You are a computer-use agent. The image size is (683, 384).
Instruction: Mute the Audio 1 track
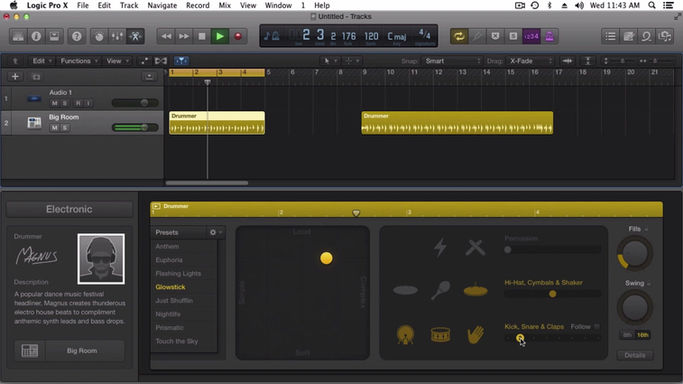coord(54,103)
